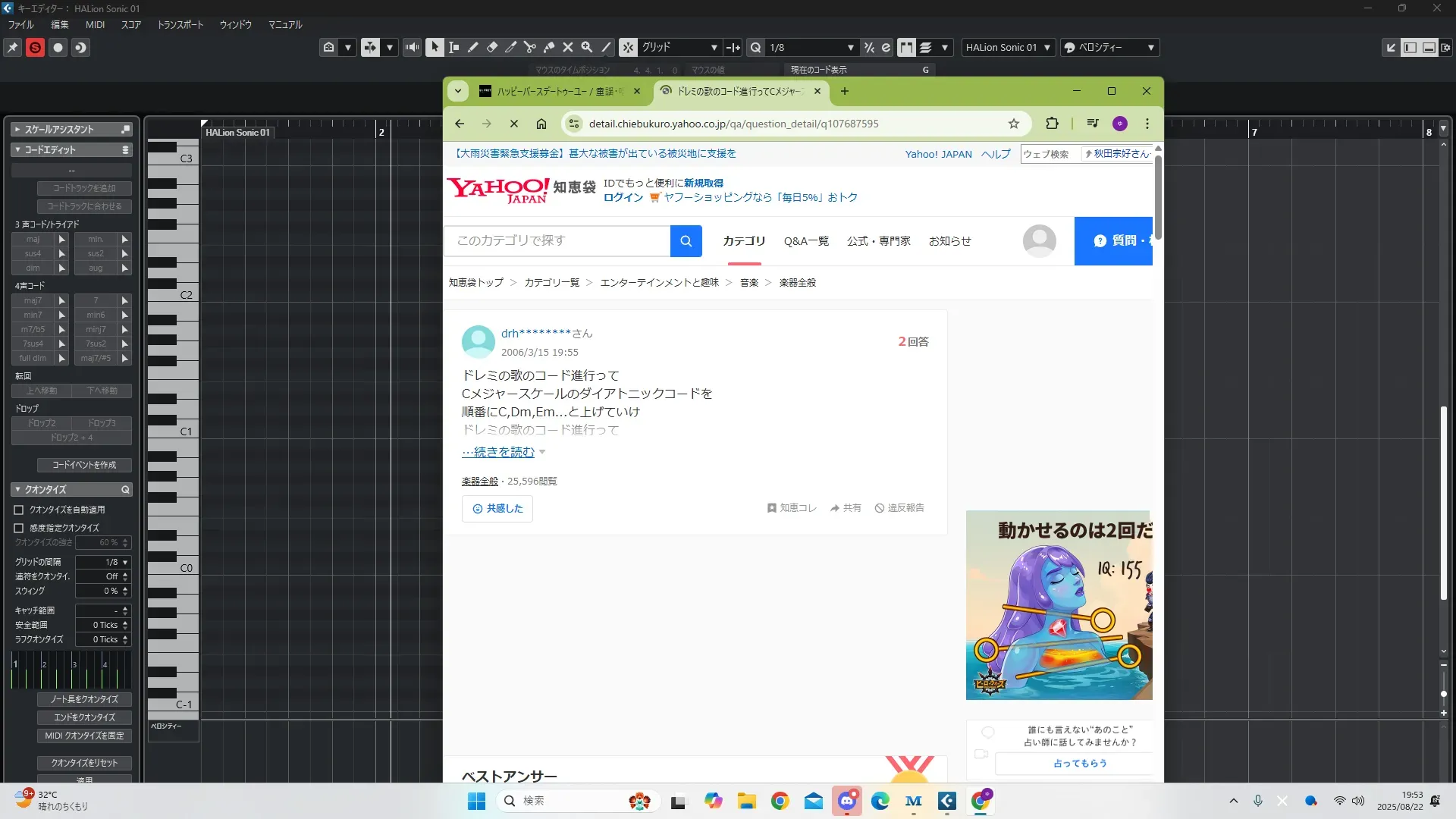Open the MIDI menu
Image resolution: width=1456 pixels, height=819 pixels.
(x=95, y=24)
